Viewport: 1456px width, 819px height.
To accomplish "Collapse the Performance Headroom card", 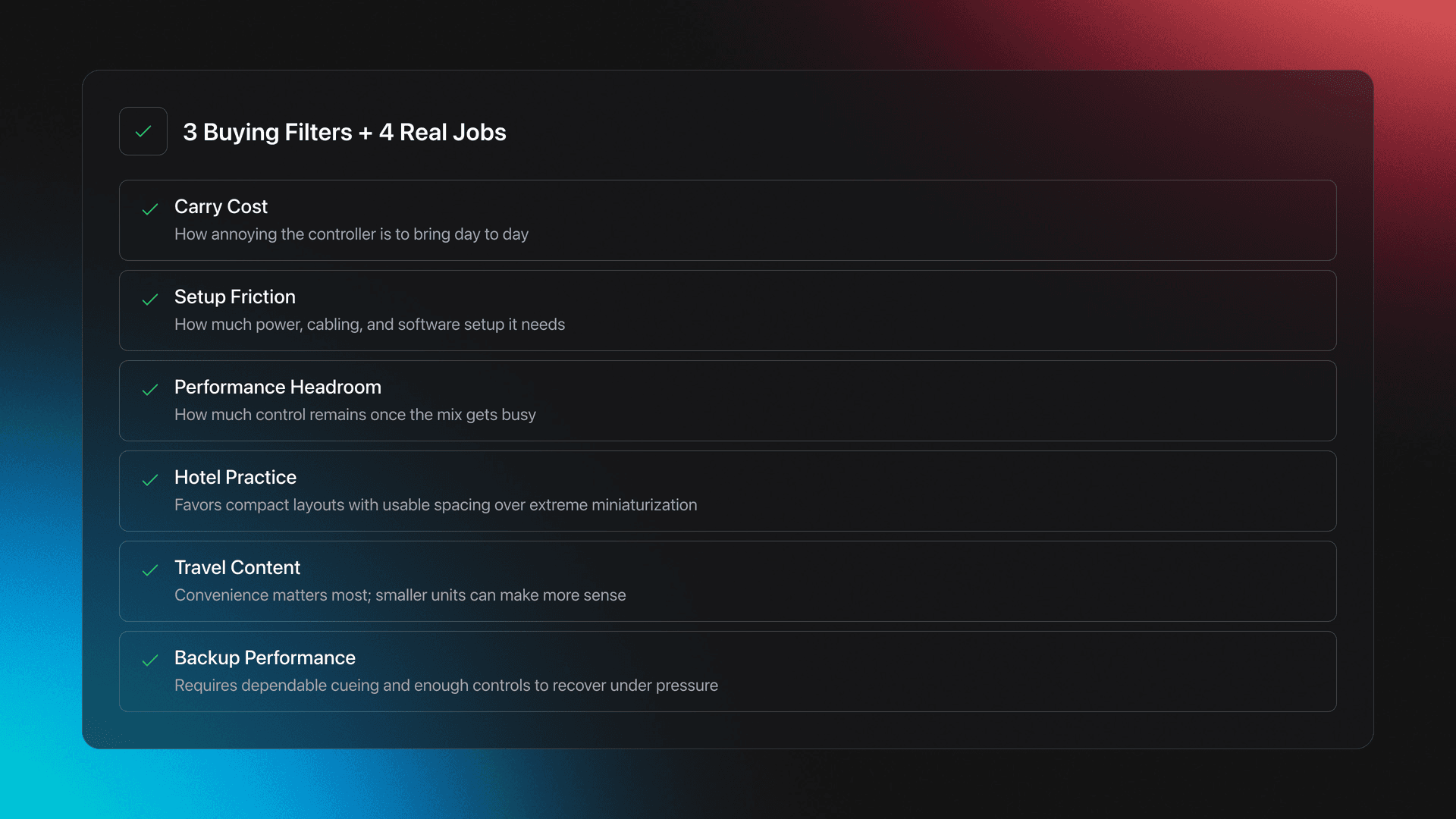I will coord(728,400).
